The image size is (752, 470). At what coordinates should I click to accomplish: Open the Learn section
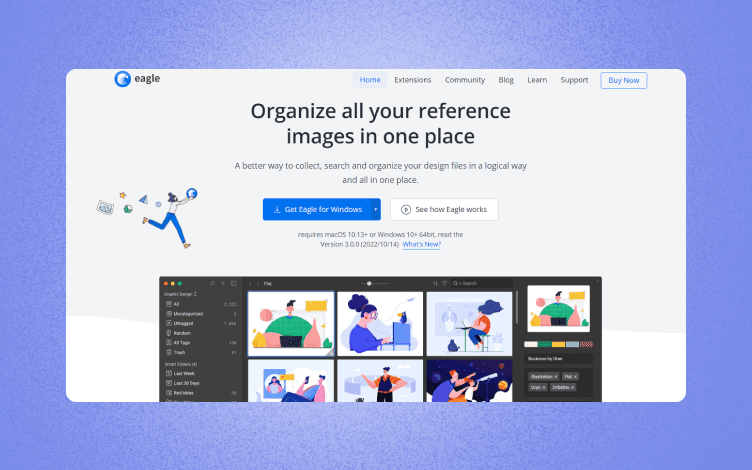[x=537, y=80]
